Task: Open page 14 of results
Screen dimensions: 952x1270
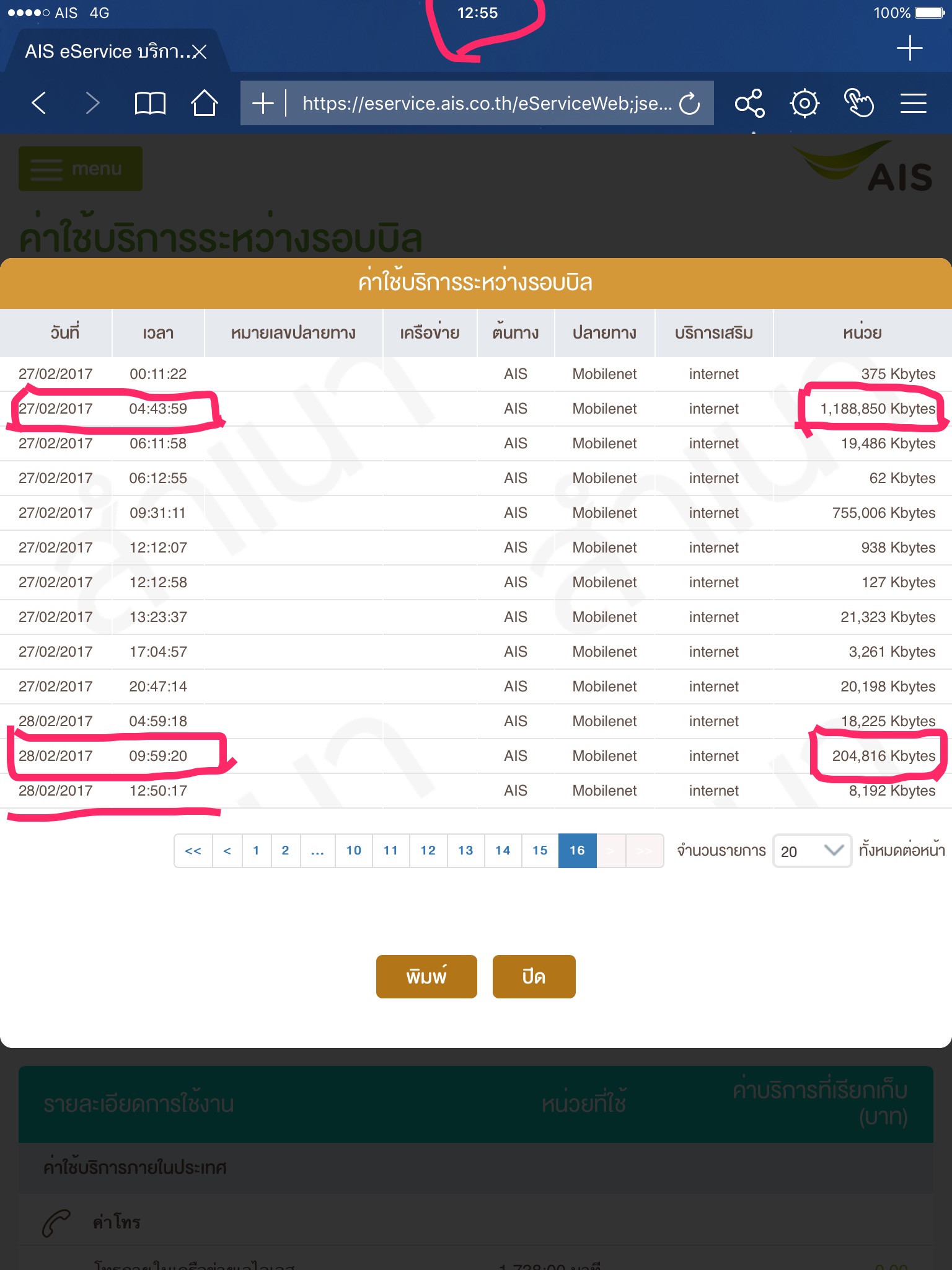Action: 503,851
